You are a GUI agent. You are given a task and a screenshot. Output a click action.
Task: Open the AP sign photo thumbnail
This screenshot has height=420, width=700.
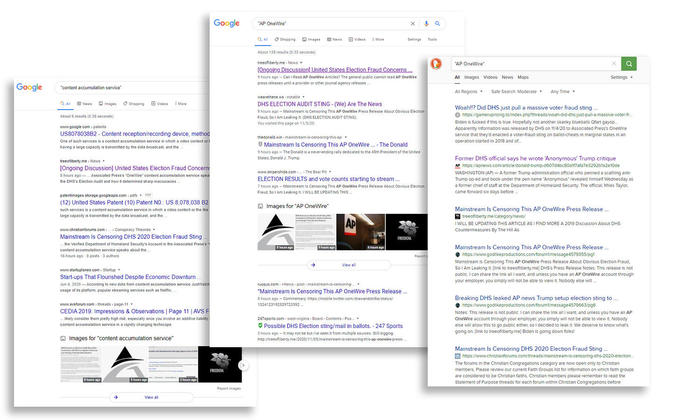360,232
